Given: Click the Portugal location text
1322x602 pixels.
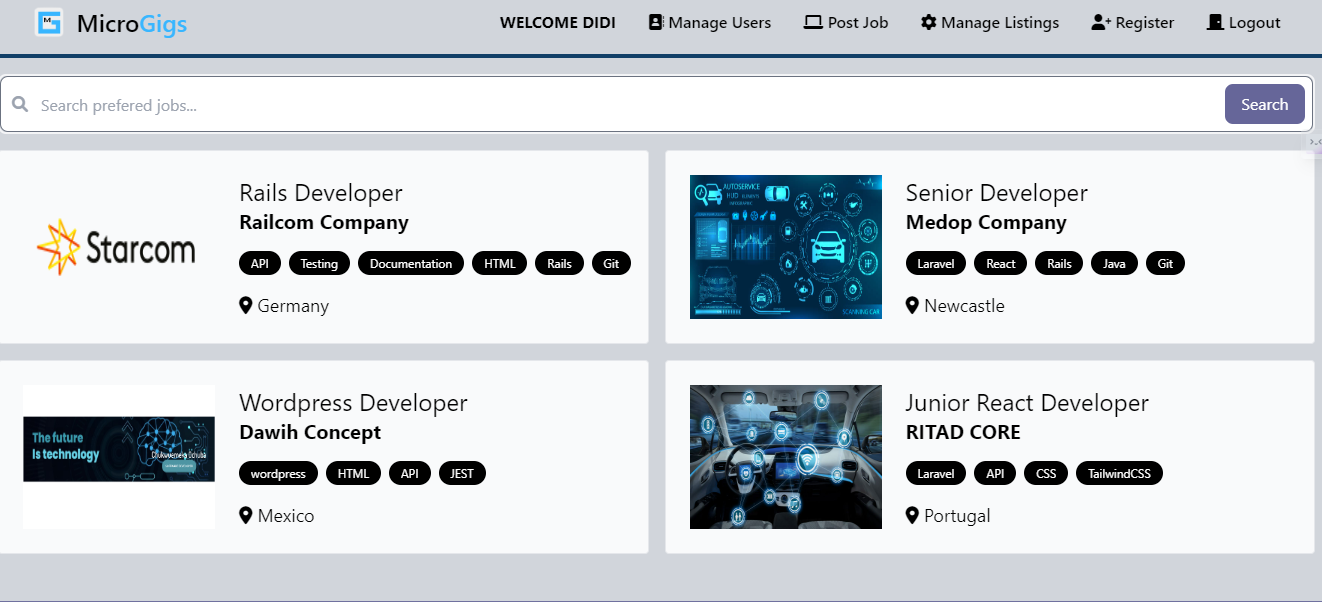Looking at the screenshot, I should 957,516.
